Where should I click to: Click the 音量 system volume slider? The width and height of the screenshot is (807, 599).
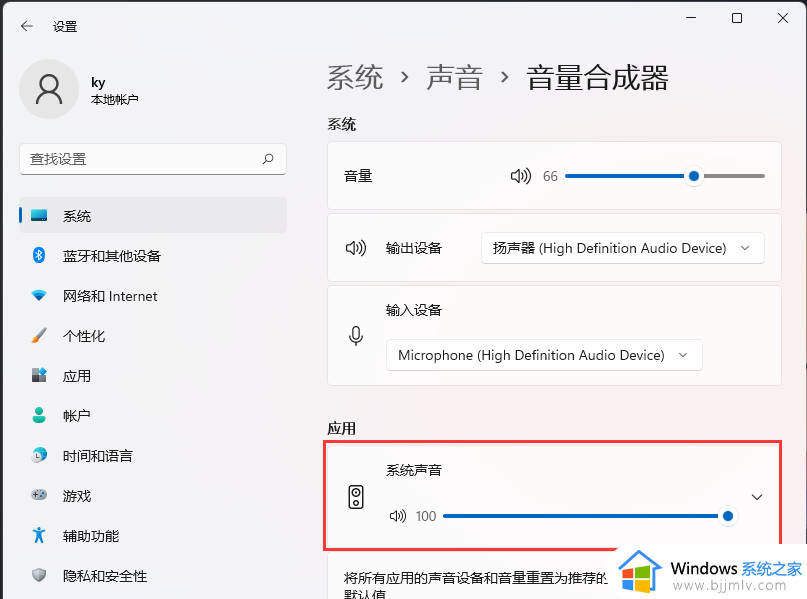(x=664, y=176)
